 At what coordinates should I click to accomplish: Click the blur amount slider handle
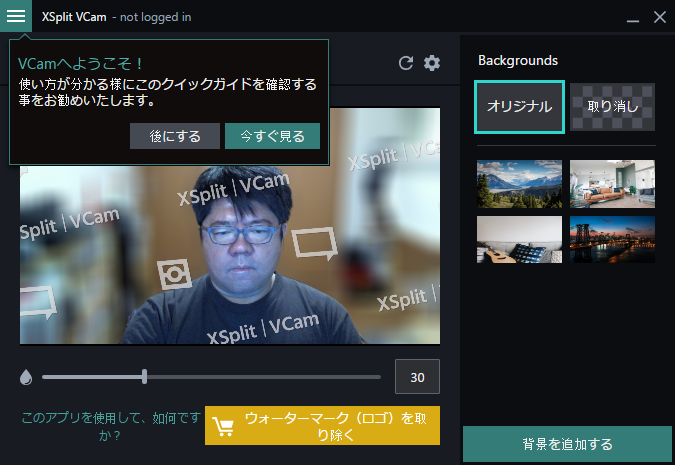[x=145, y=377]
